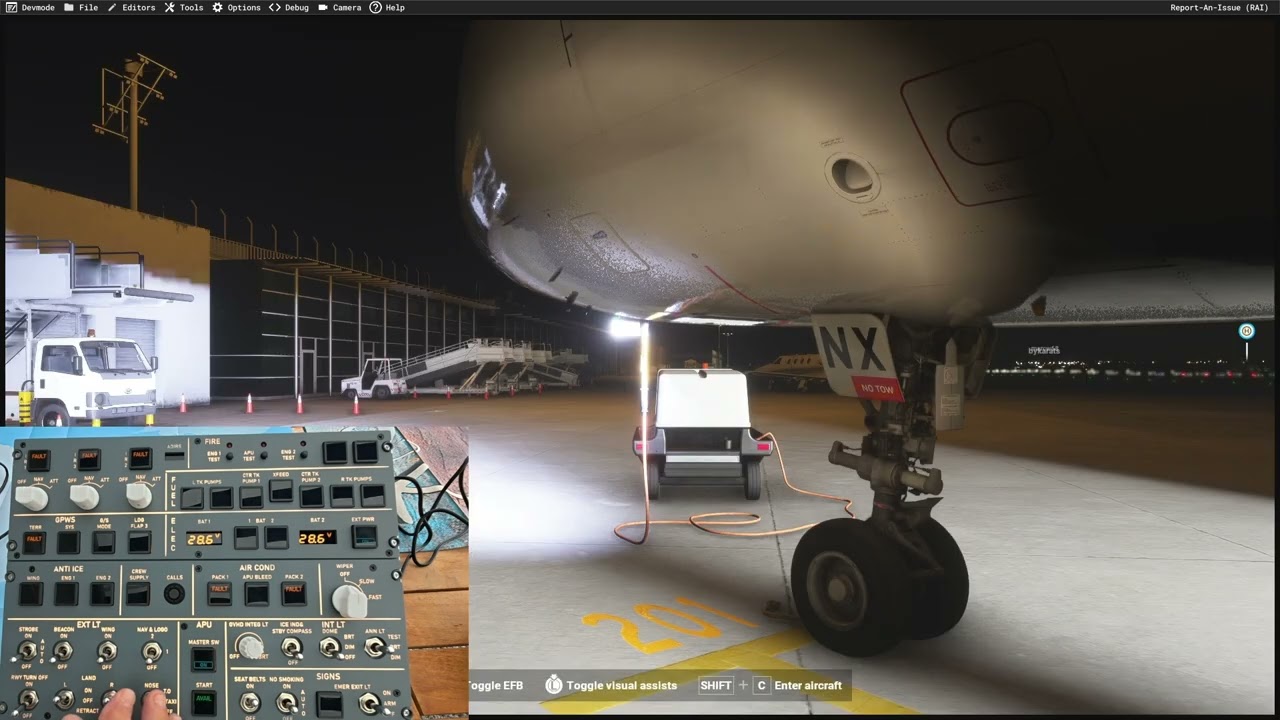Flip the NAV & LOGO switch
Screen dimensions: 1280x720
[x=151, y=651]
